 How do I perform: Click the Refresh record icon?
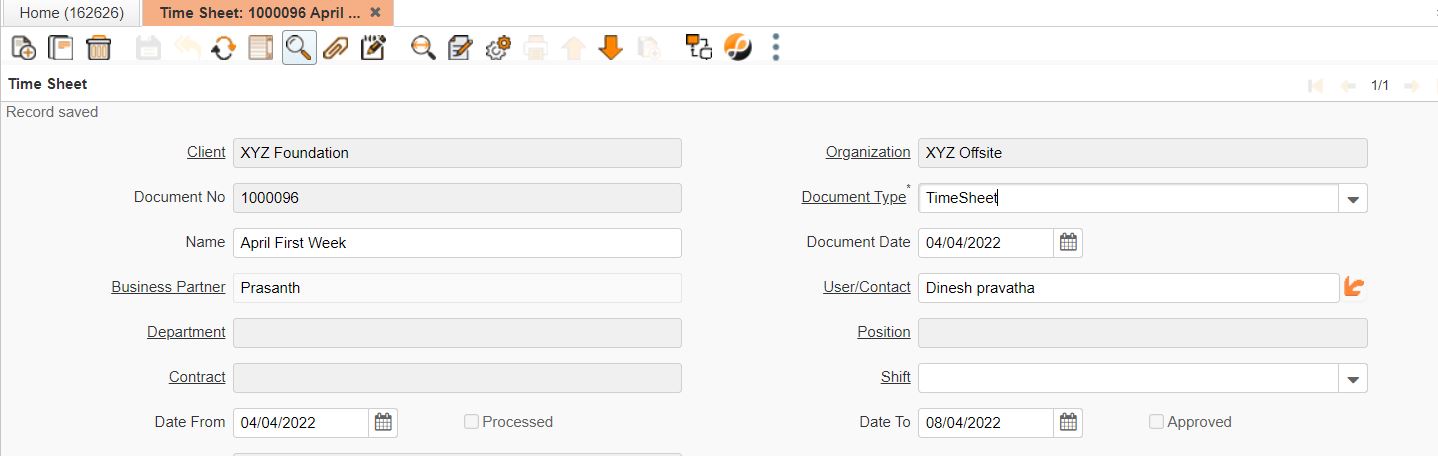click(224, 47)
